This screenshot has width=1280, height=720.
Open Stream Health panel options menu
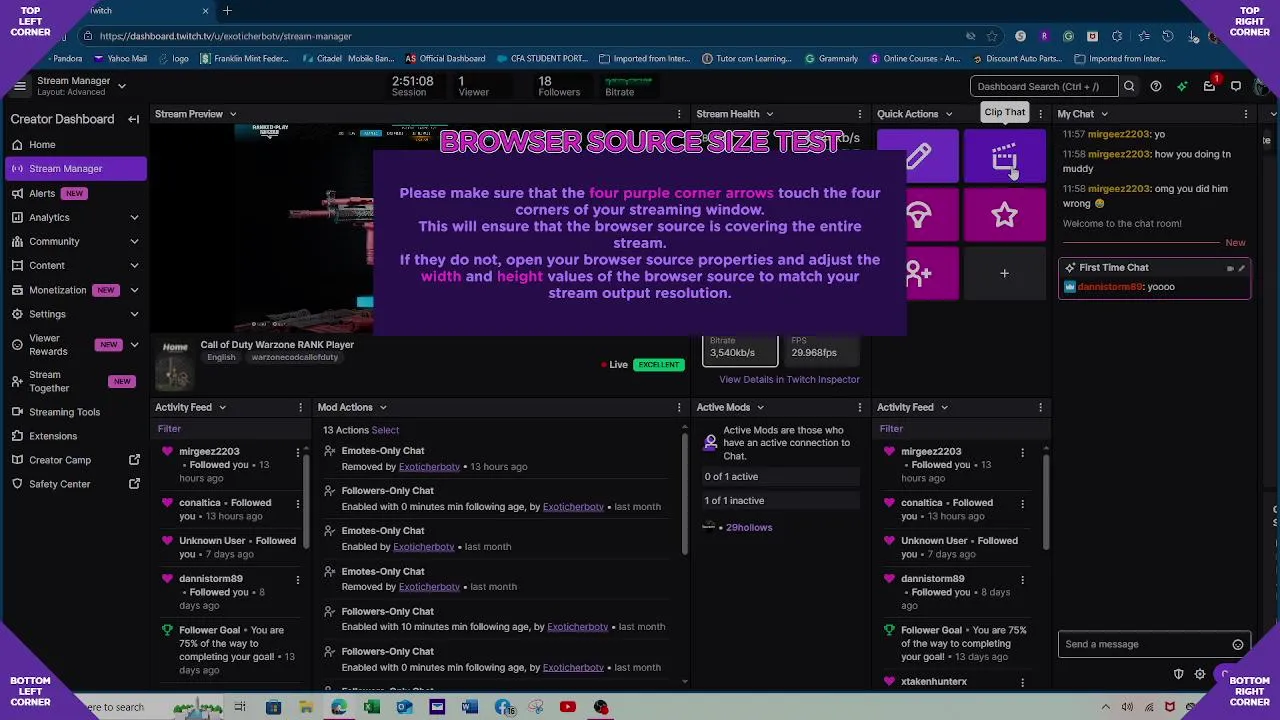tap(859, 114)
